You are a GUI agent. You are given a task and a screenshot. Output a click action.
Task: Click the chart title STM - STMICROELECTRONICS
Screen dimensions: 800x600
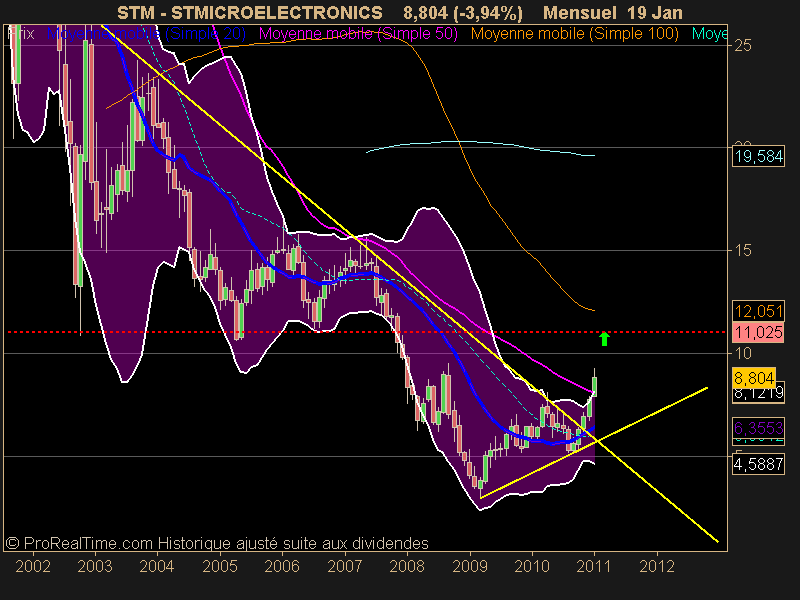coord(249,12)
